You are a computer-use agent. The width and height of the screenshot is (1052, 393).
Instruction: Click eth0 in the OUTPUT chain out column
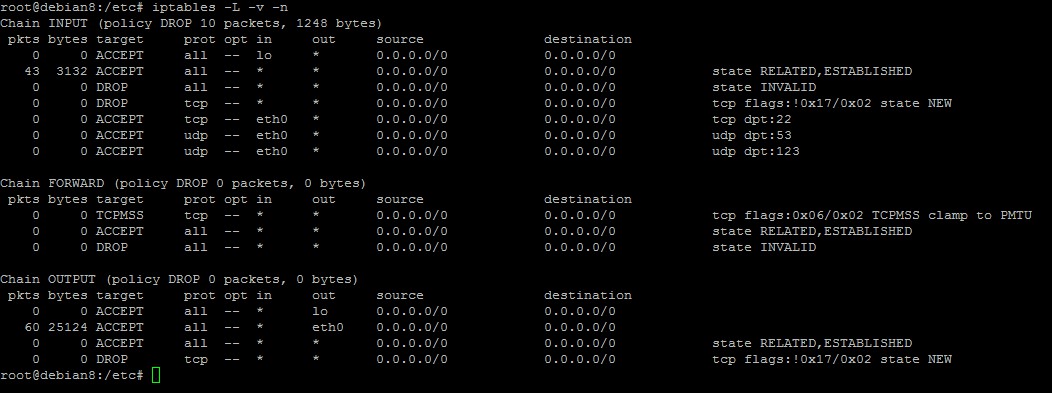(327, 327)
